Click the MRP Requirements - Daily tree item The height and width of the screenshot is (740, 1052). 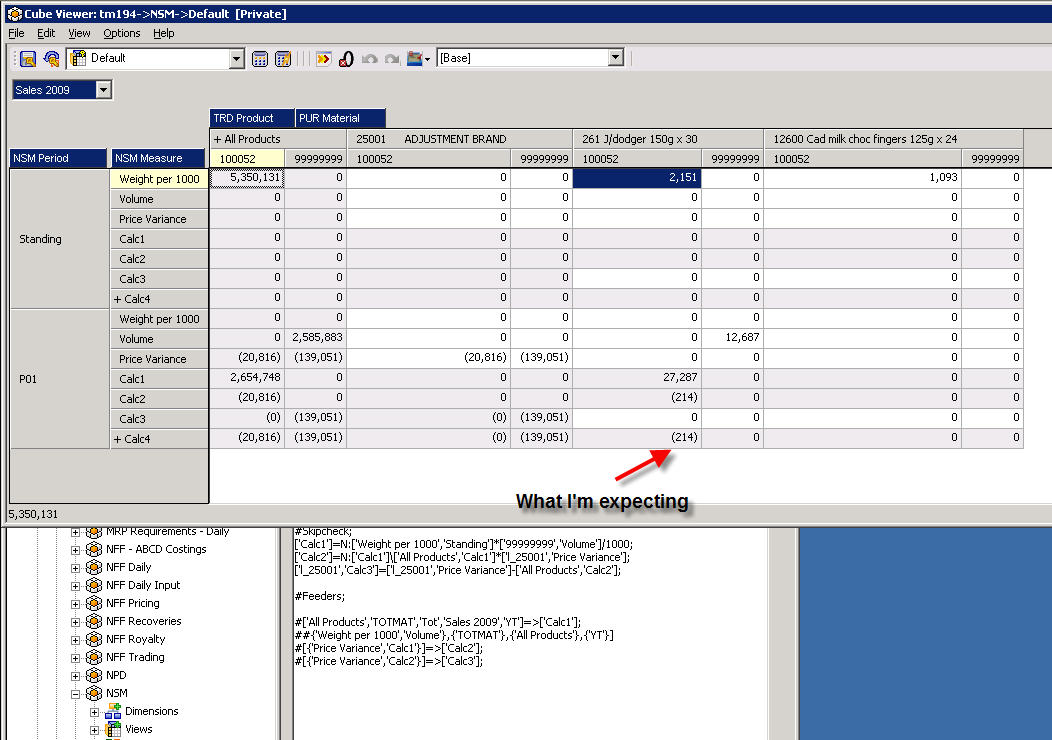tap(168, 532)
